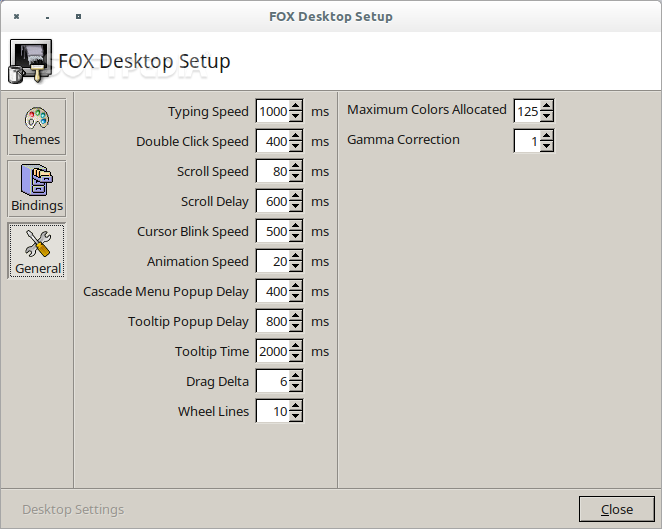Increase the Wheel Lines count

pyautogui.click(x=296, y=406)
